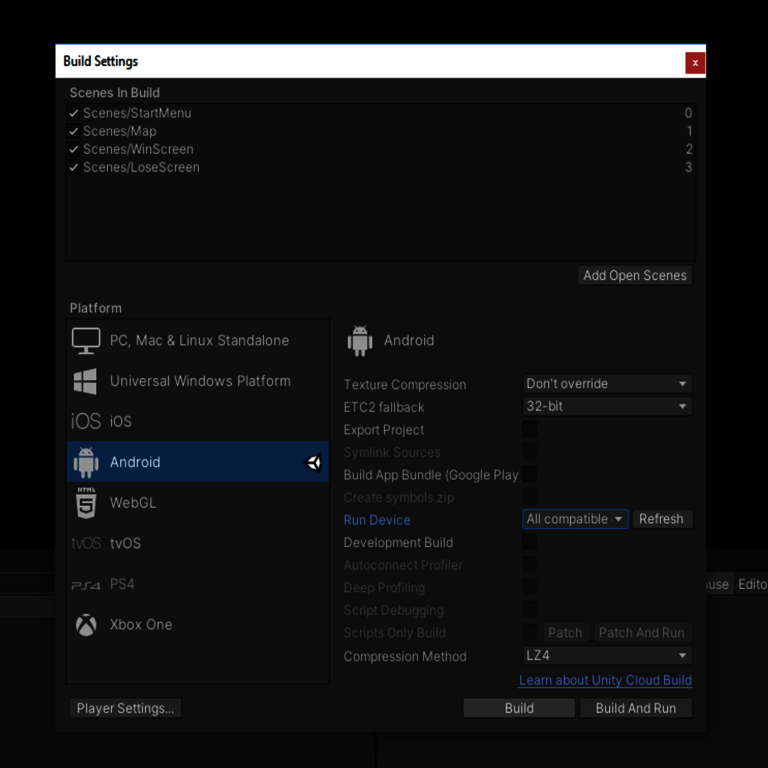Screen dimensions: 768x768
Task: Toggle the Symlink Sources checkbox
Action: point(529,452)
